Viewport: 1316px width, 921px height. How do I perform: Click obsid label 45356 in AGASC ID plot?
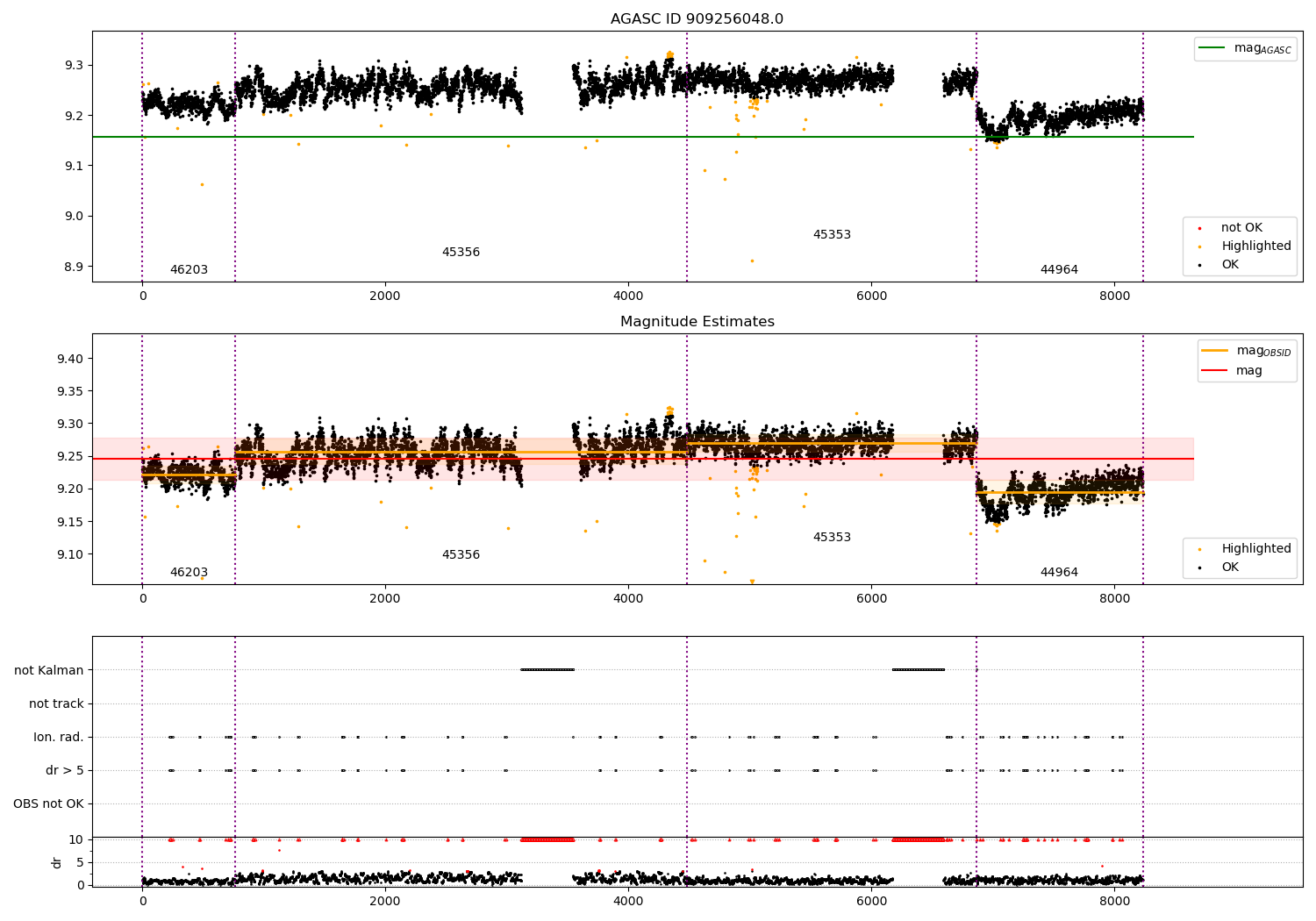tap(461, 253)
